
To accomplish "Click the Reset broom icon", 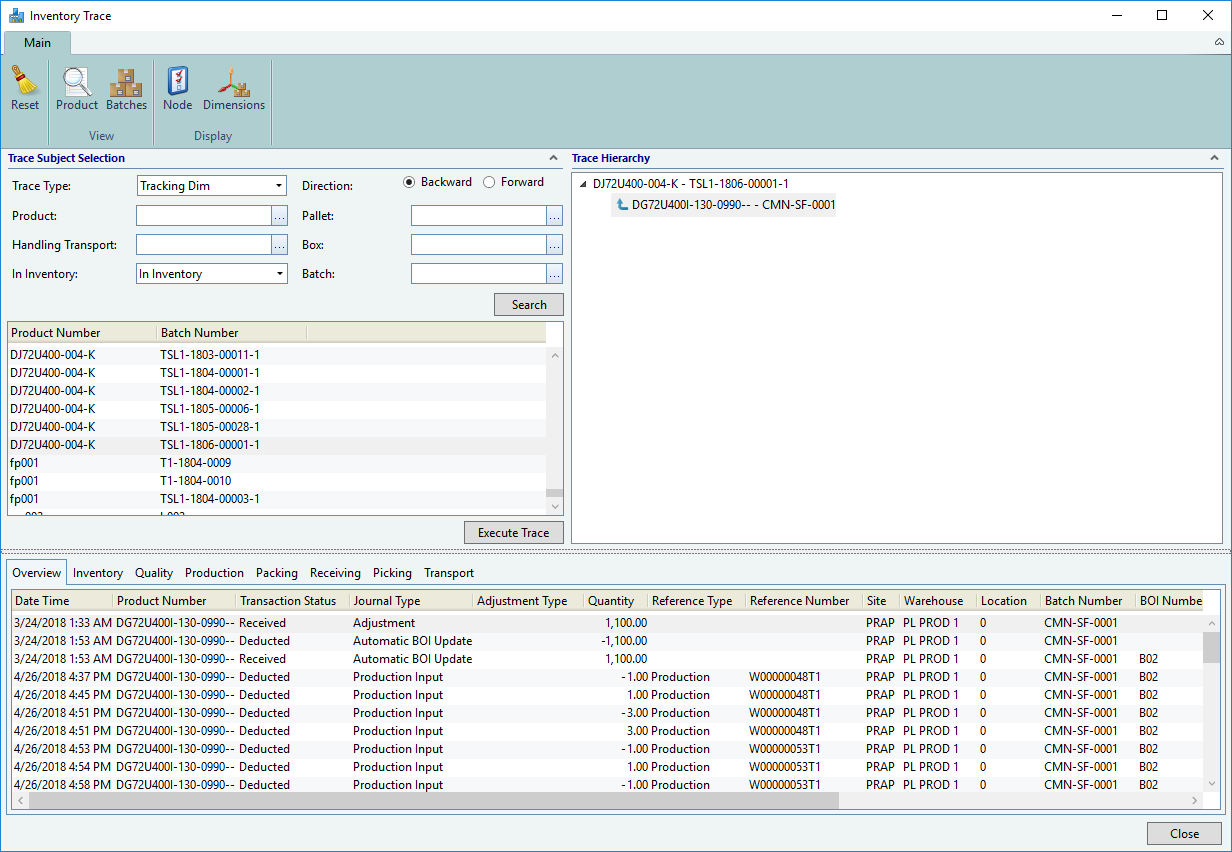I will click(x=25, y=80).
